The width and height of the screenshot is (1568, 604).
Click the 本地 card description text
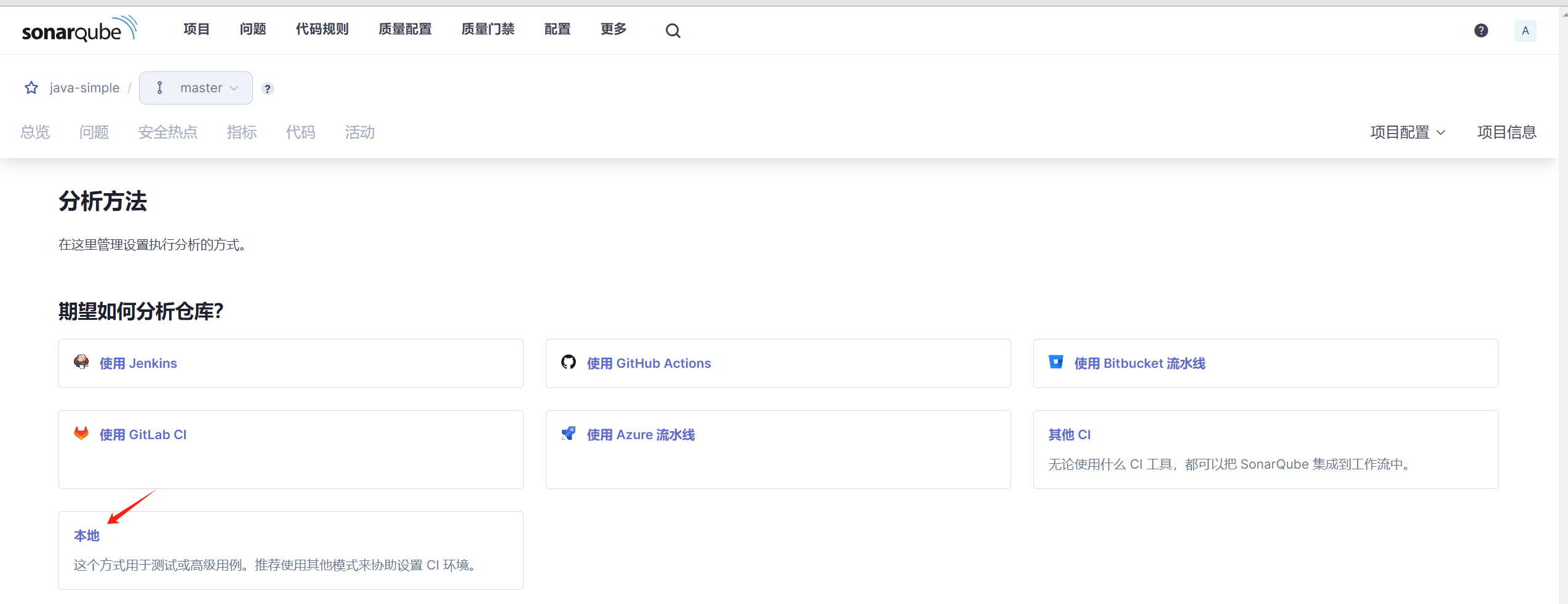pyautogui.click(x=276, y=565)
